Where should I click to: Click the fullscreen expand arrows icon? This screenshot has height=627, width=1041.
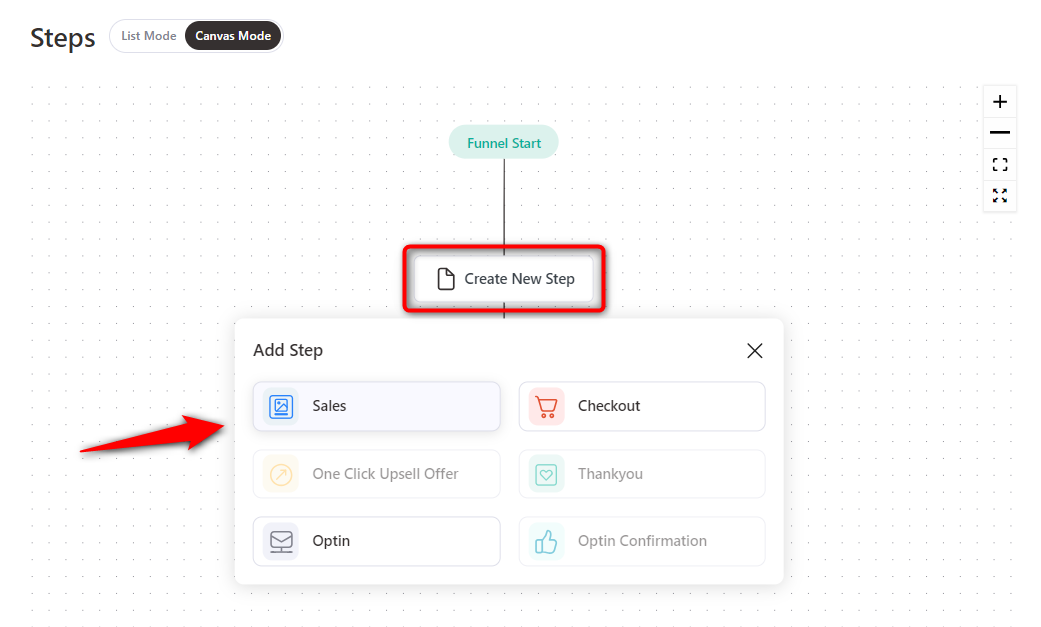tap(1000, 195)
